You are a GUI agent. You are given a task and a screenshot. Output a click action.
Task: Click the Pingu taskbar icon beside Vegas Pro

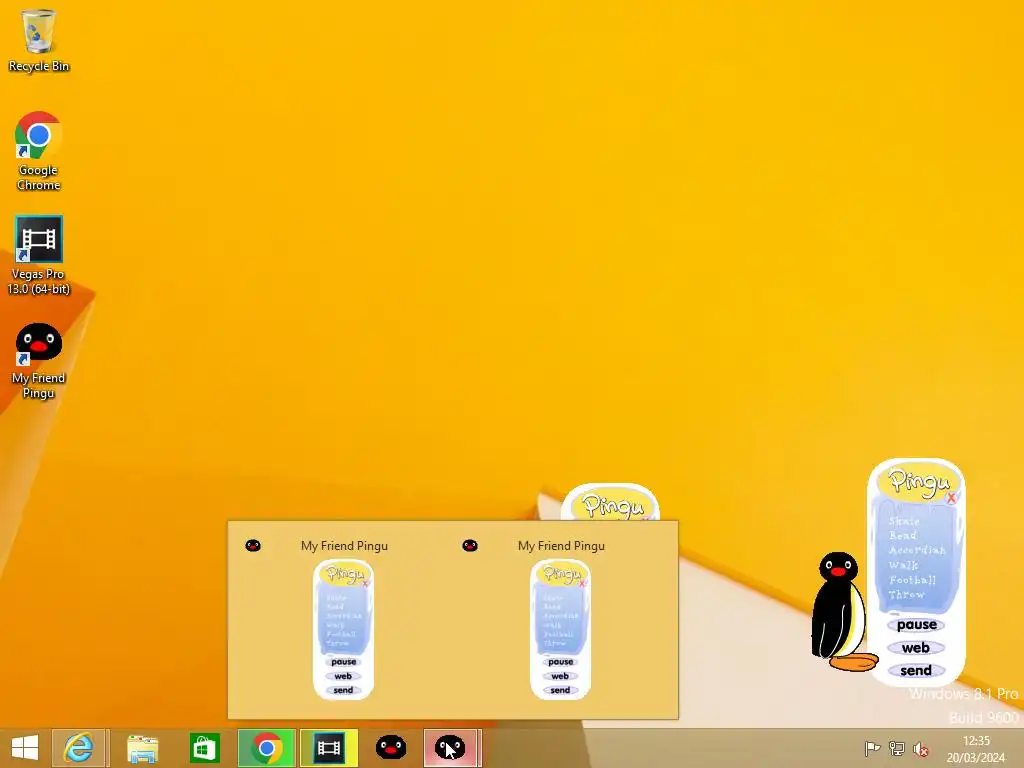click(391, 748)
